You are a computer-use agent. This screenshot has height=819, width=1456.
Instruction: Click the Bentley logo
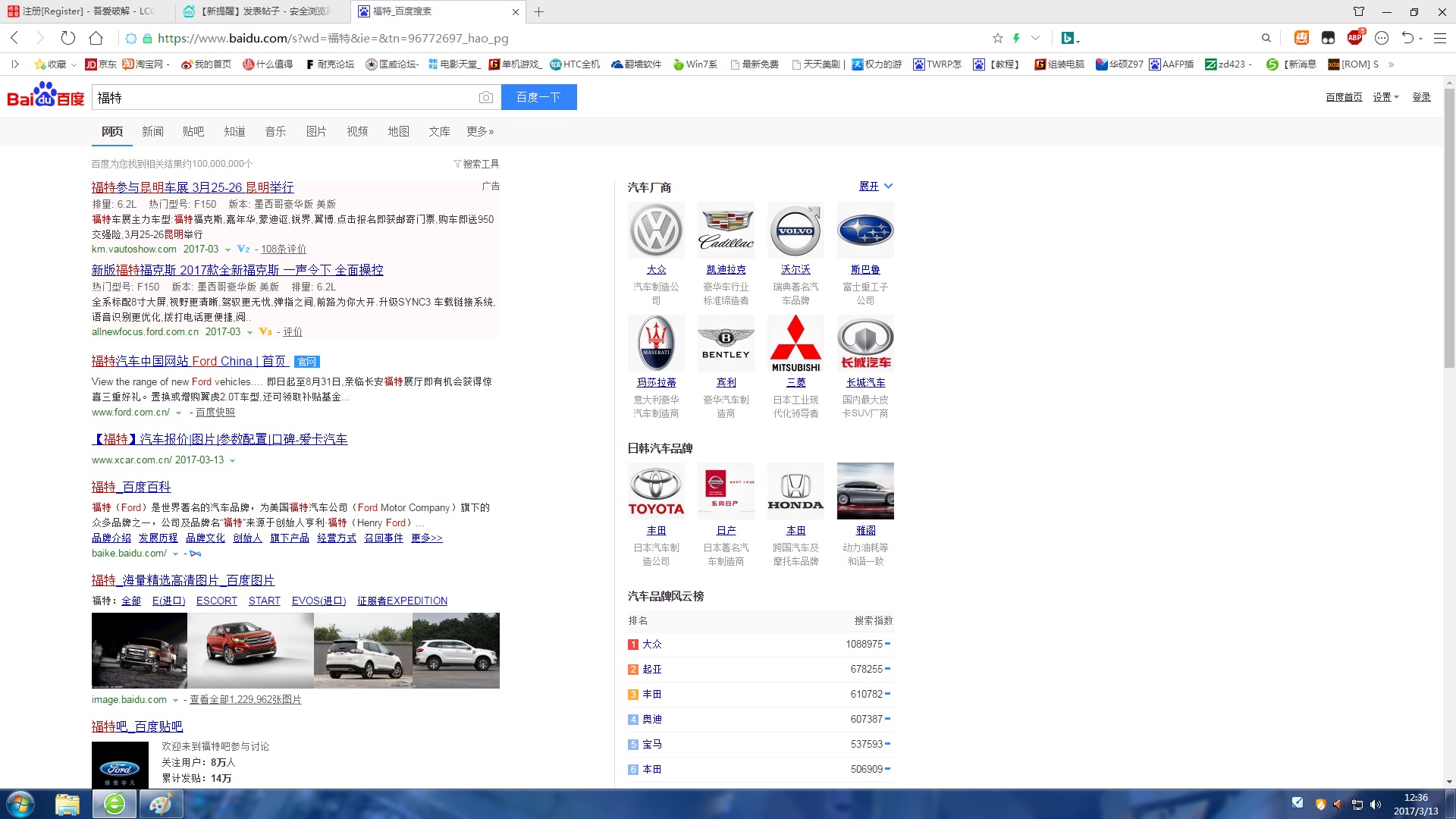click(726, 344)
